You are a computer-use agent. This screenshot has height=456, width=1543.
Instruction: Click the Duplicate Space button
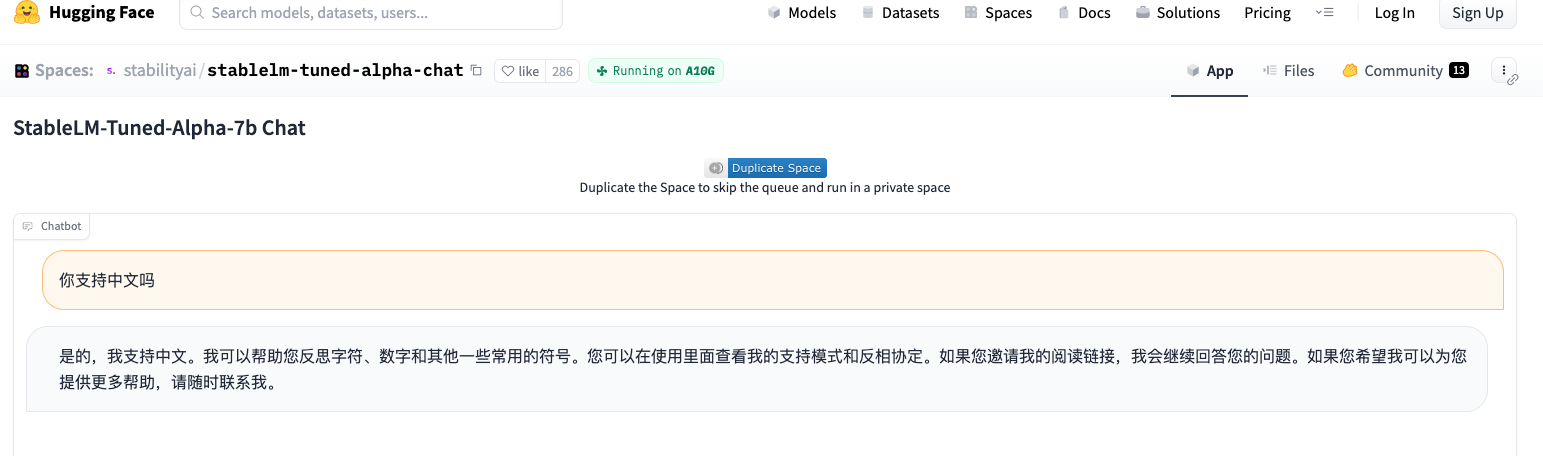[x=776, y=168]
